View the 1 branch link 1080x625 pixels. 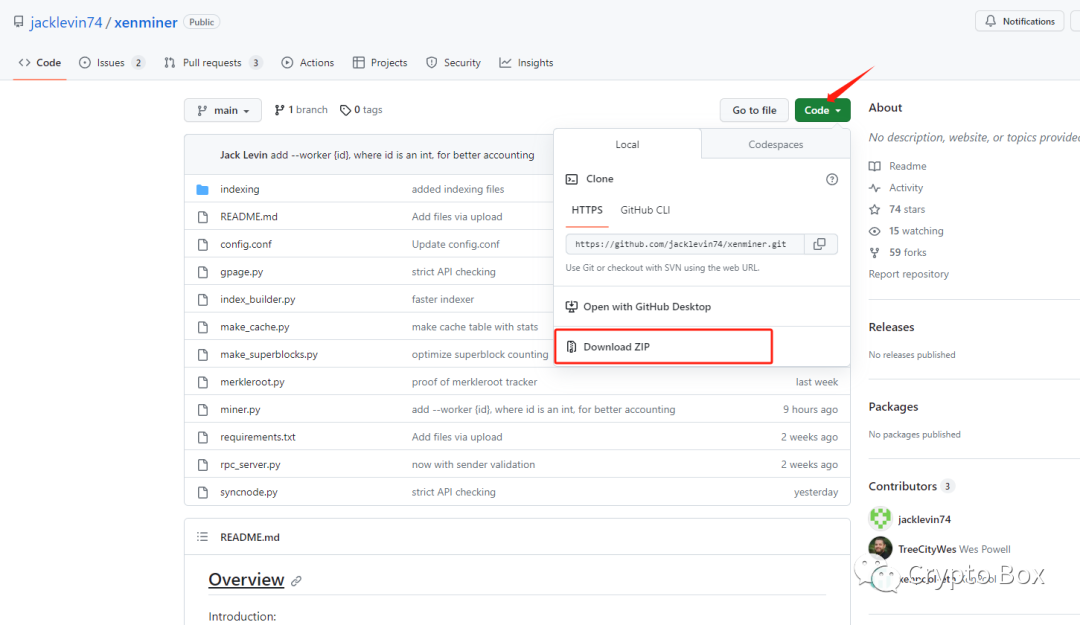(x=301, y=110)
